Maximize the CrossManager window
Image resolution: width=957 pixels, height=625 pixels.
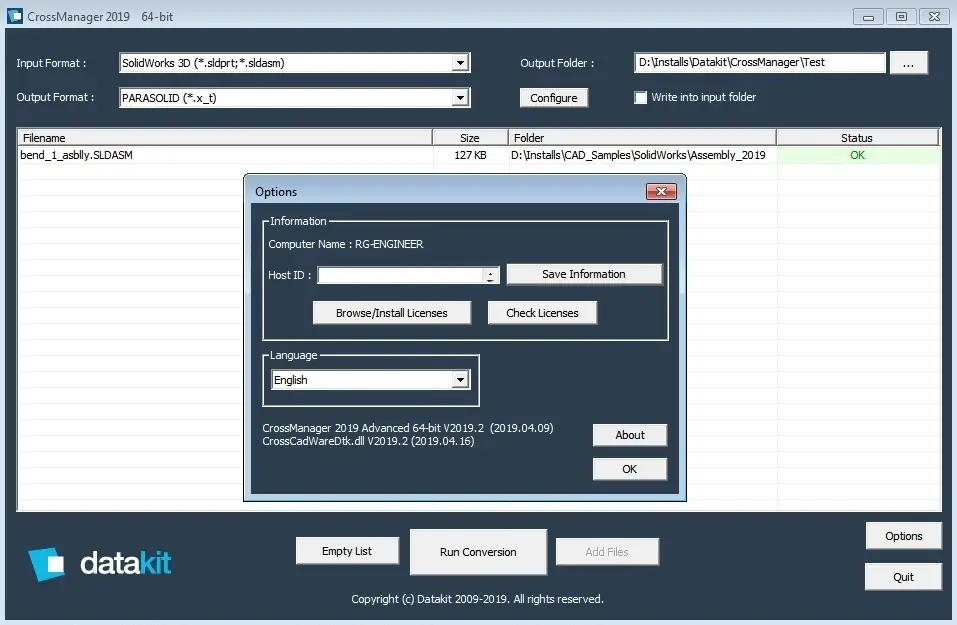click(x=901, y=17)
